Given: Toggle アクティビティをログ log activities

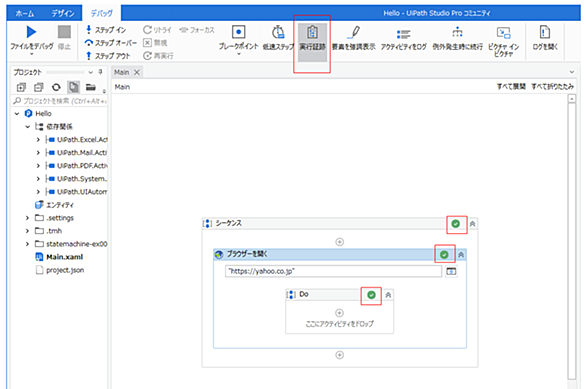Looking at the screenshot, I should 404,38.
